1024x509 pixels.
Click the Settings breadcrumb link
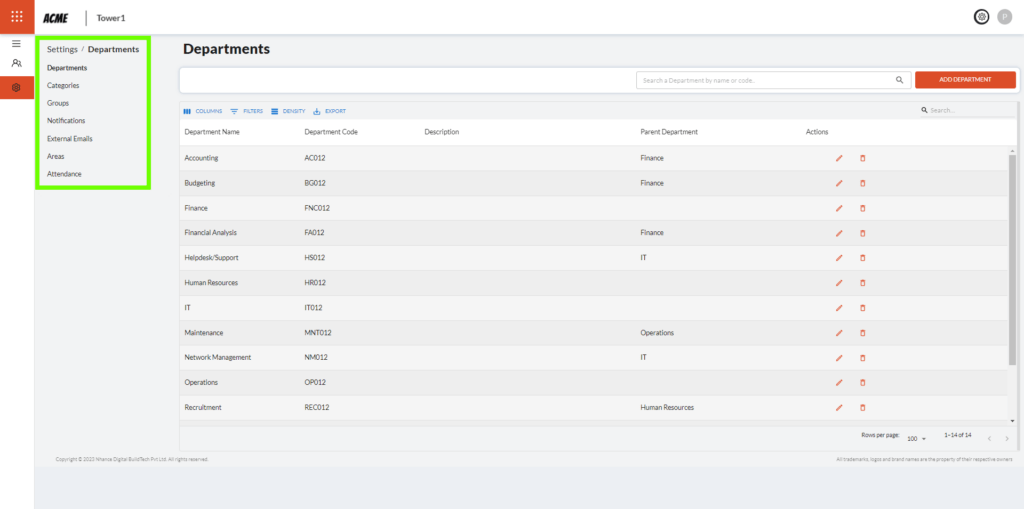61,49
